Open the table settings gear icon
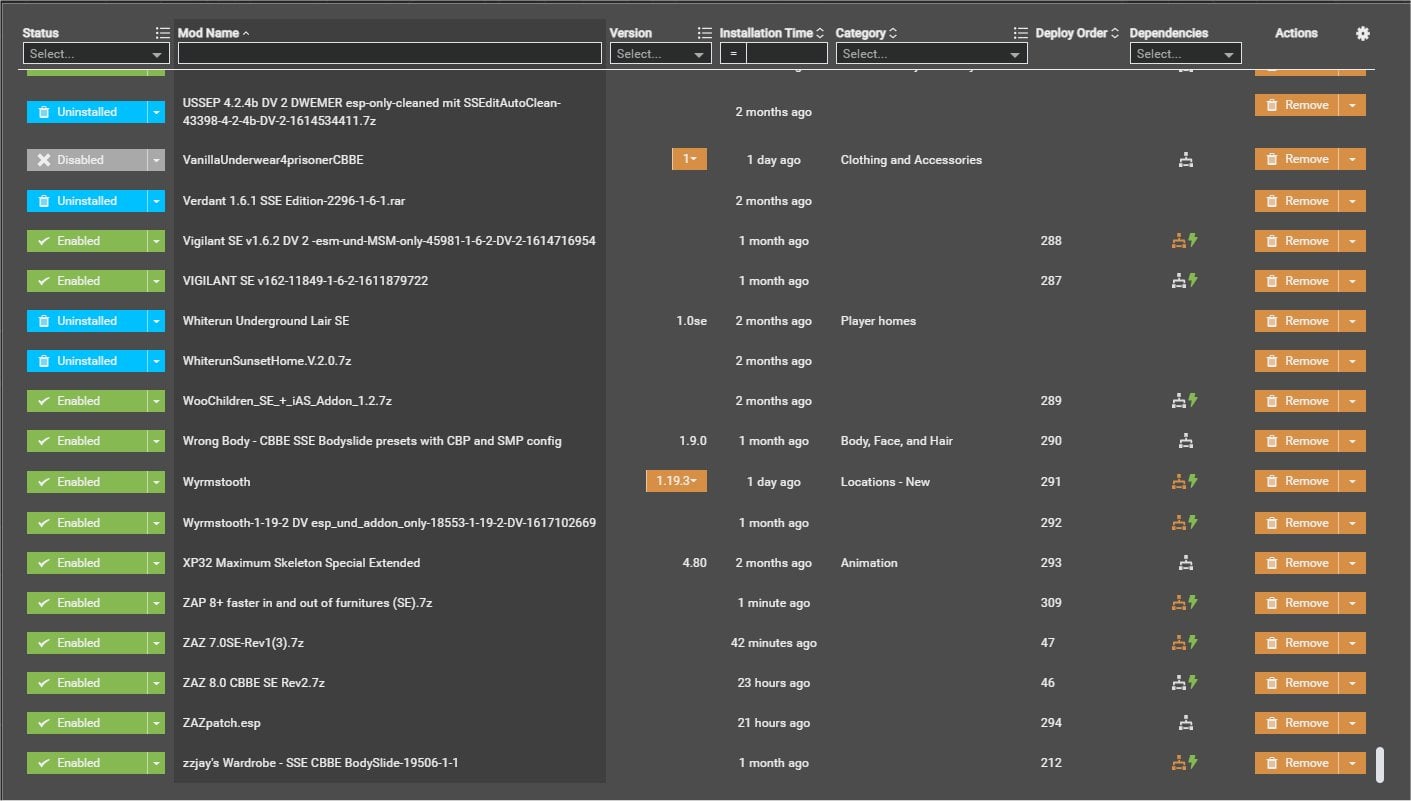 (x=1362, y=33)
